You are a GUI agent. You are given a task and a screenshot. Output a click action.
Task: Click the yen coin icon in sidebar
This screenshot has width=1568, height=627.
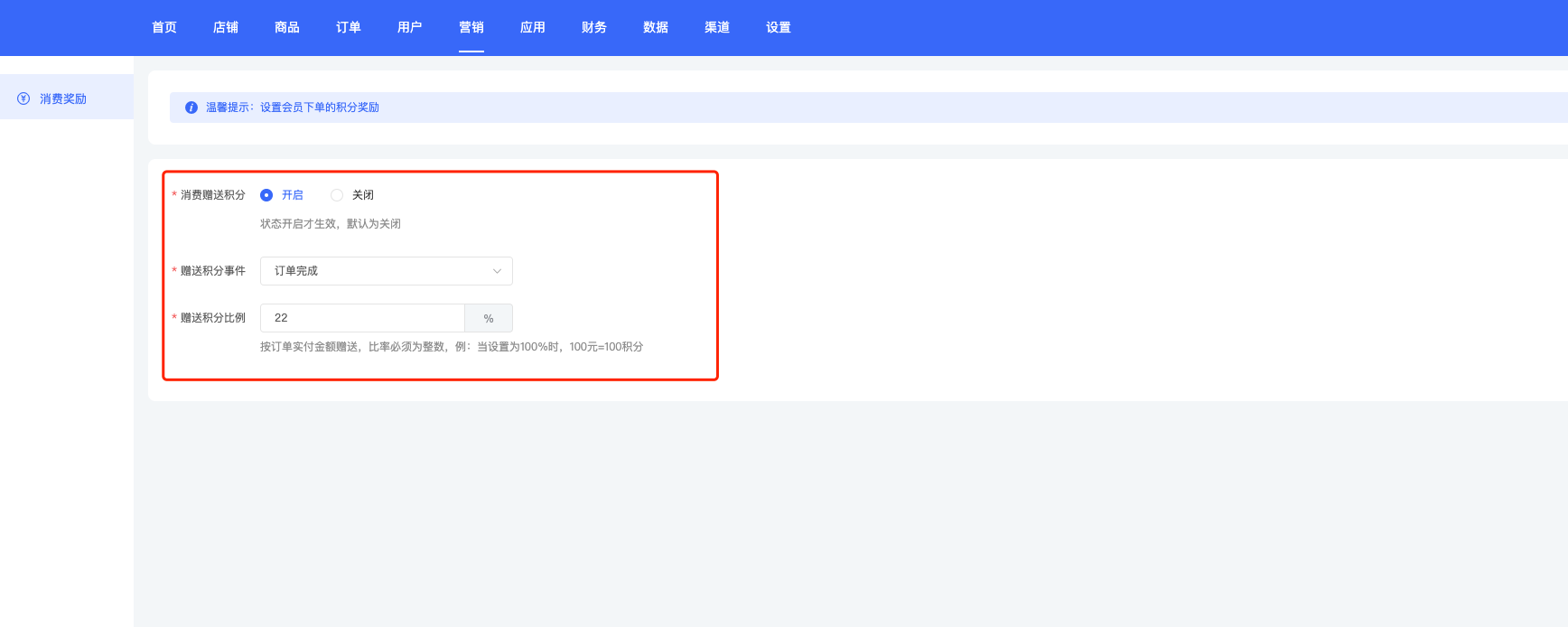23,98
